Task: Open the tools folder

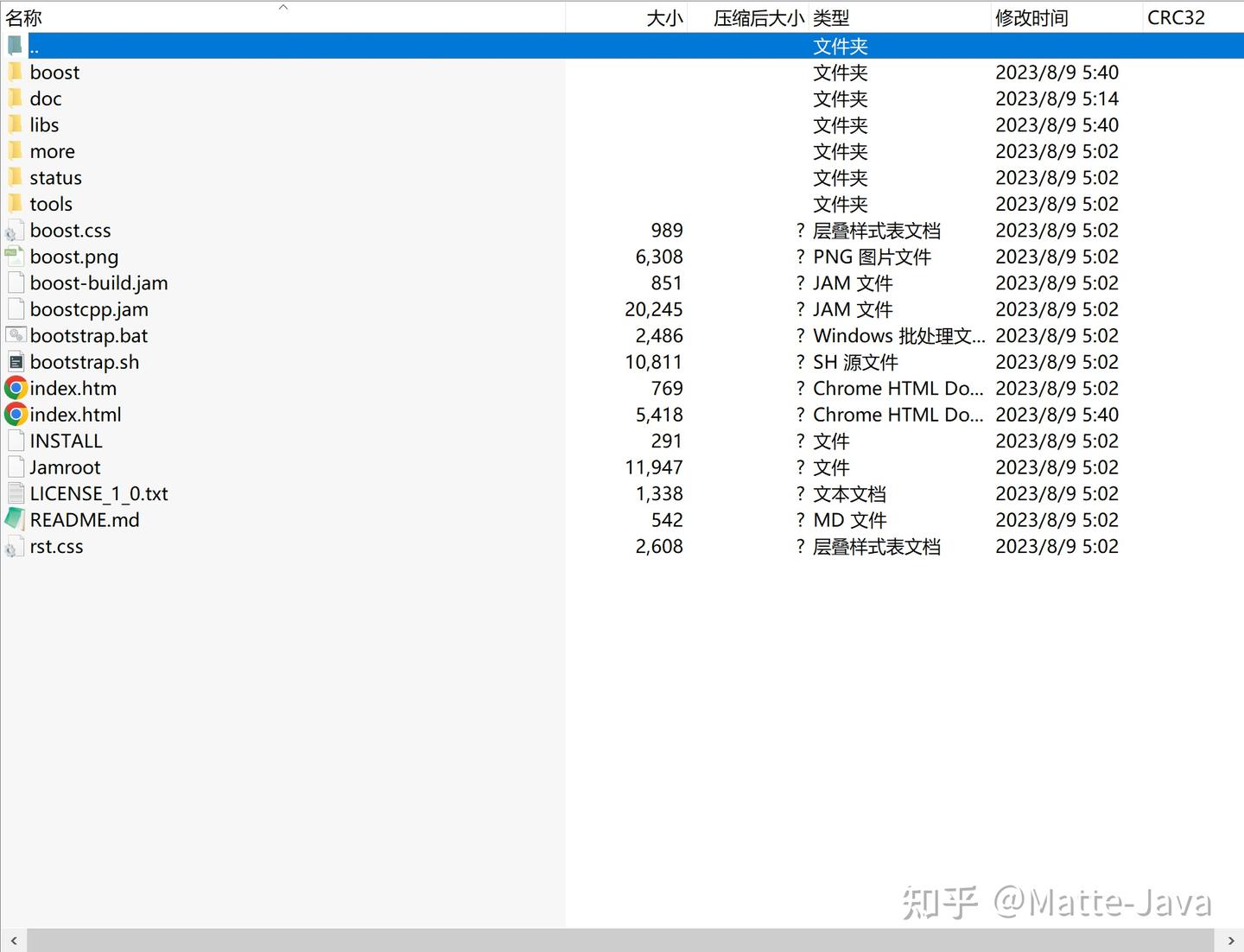Action: [50, 204]
